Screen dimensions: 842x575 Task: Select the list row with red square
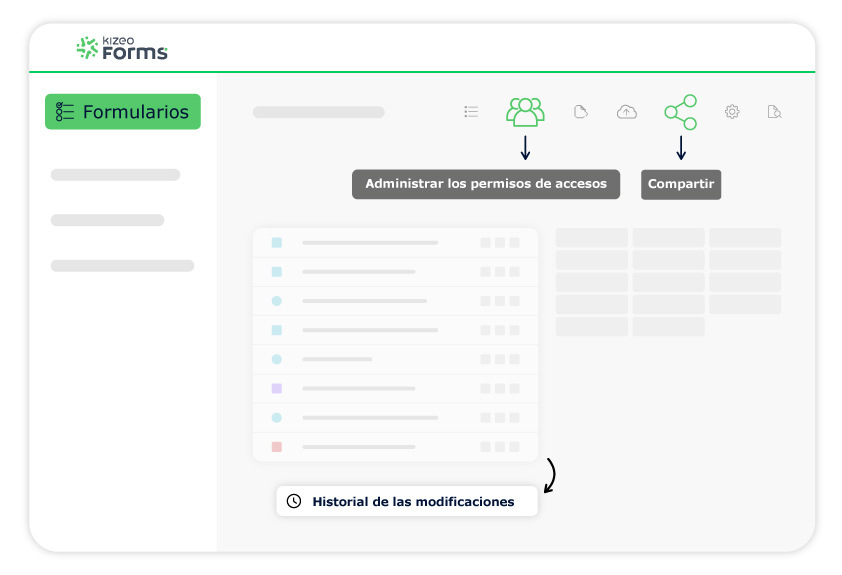(395, 447)
